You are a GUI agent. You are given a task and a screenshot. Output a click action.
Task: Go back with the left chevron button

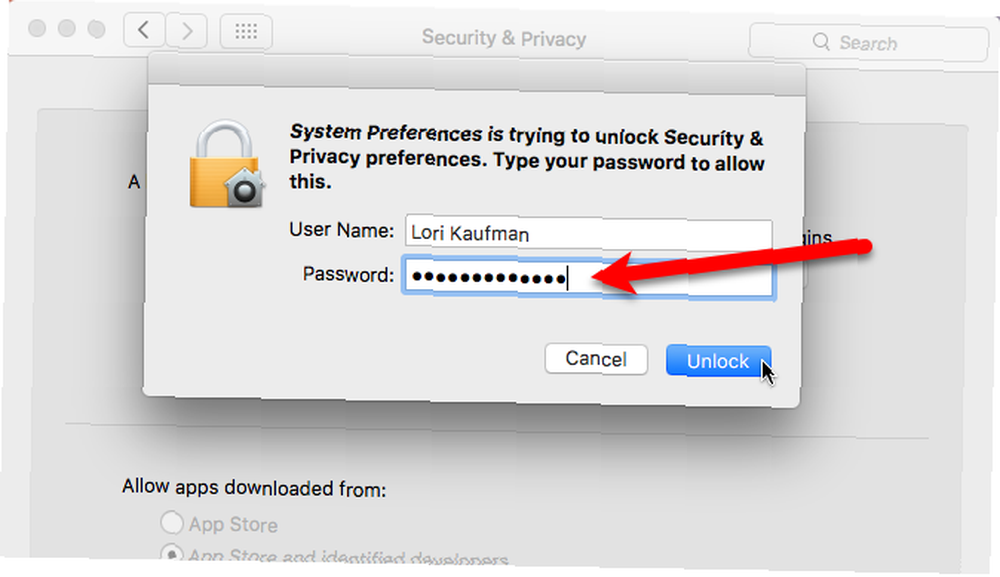pyautogui.click(x=144, y=30)
